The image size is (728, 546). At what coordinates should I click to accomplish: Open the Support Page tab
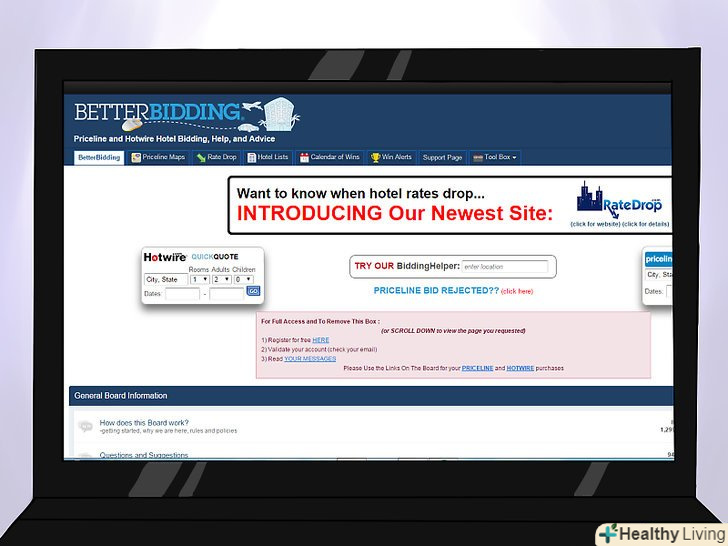[x=442, y=157]
